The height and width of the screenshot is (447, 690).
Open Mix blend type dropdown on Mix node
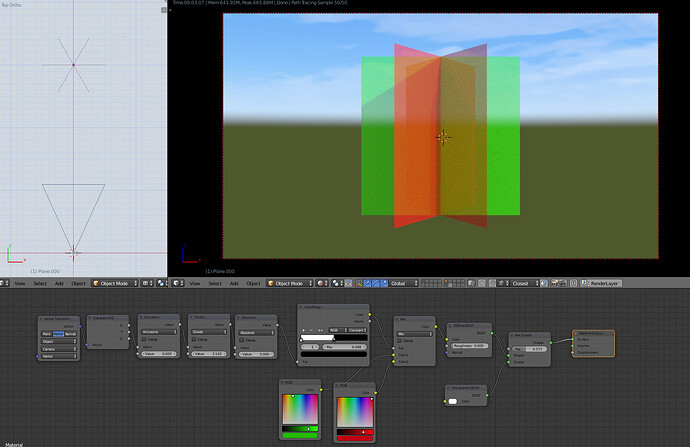(415, 334)
